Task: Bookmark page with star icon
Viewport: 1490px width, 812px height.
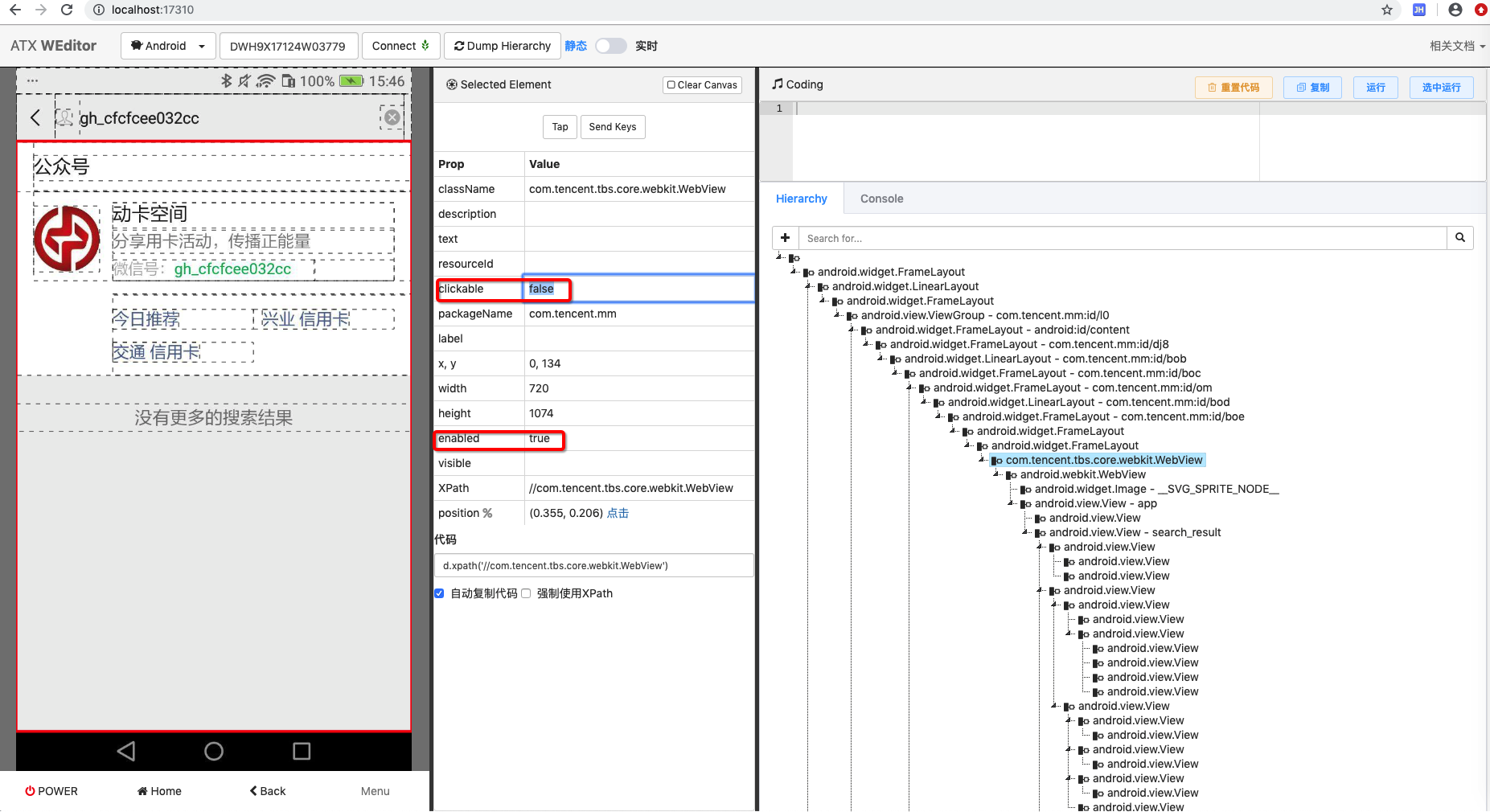Action: pyautogui.click(x=1387, y=10)
